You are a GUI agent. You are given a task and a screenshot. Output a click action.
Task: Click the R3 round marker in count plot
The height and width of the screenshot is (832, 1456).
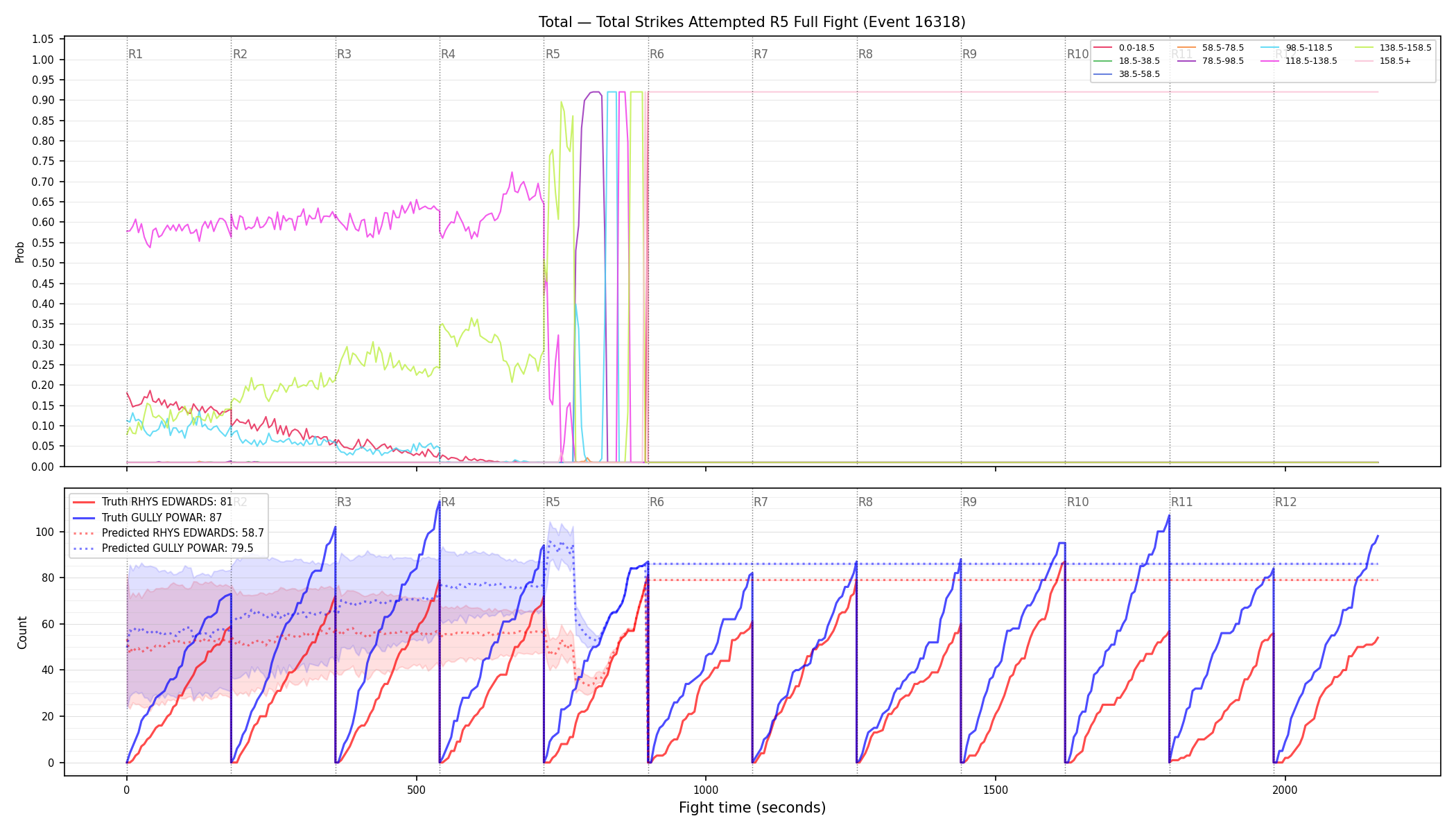(344, 502)
